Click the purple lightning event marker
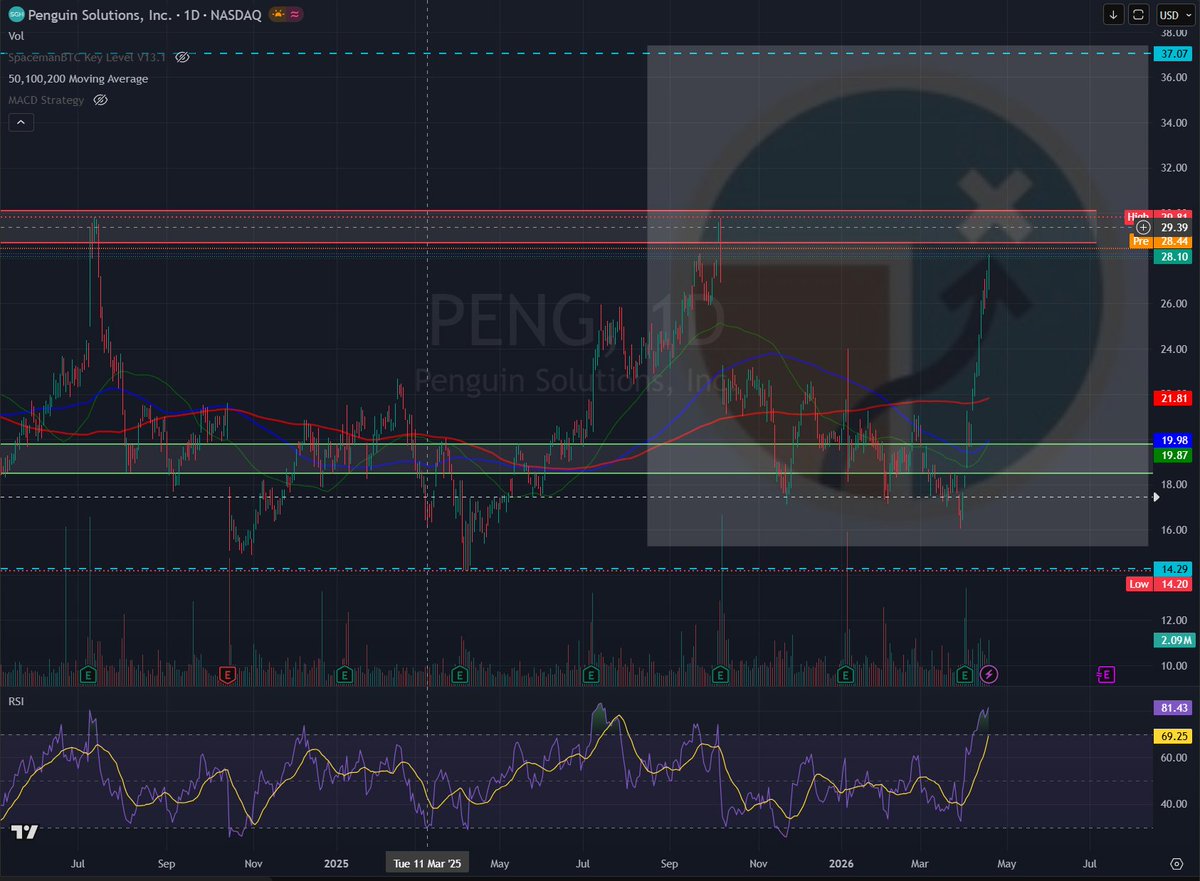Viewport: 1200px width, 881px height. [x=989, y=675]
